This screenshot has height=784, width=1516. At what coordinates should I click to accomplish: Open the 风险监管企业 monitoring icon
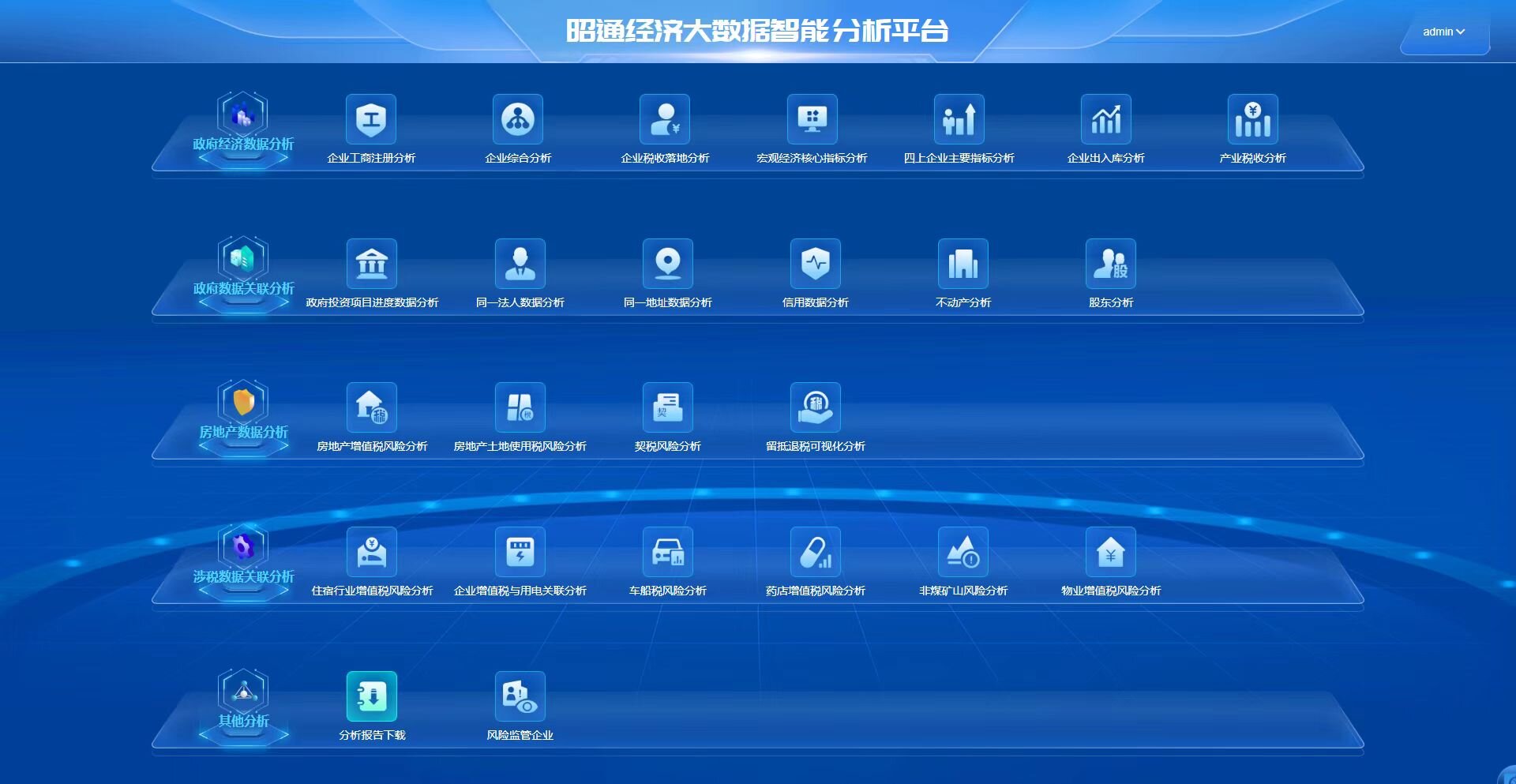point(520,696)
